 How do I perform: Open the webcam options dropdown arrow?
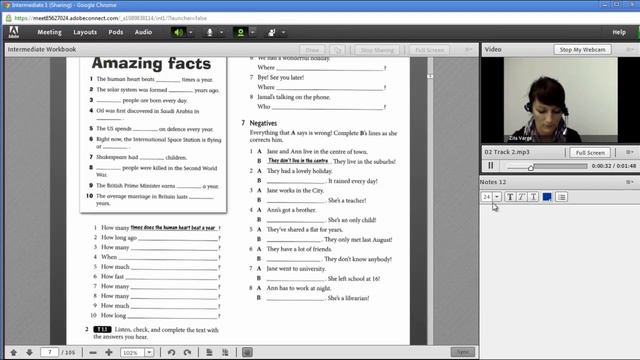point(253,32)
